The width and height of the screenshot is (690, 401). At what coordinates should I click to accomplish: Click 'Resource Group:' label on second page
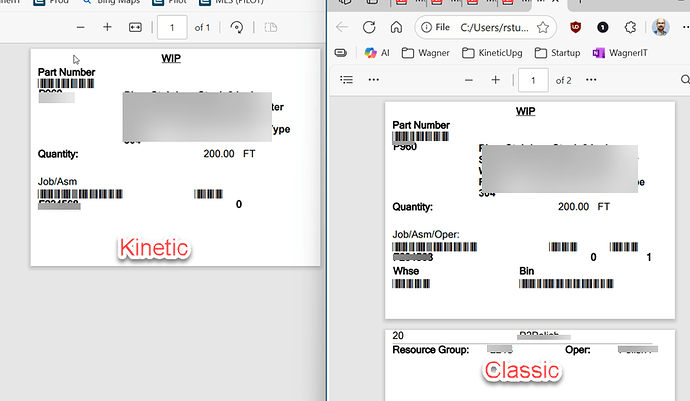[x=431, y=350]
